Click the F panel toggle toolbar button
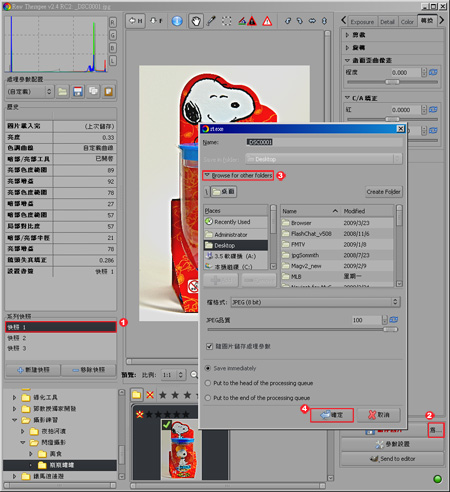This screenshot has height=492, width=450. (x=156, y=21)
